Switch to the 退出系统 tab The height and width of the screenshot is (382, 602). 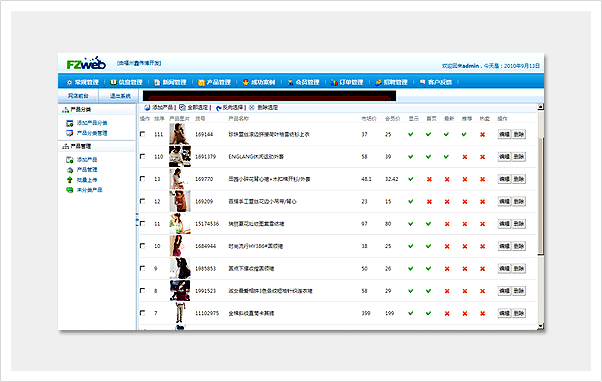tap(120, 96)
